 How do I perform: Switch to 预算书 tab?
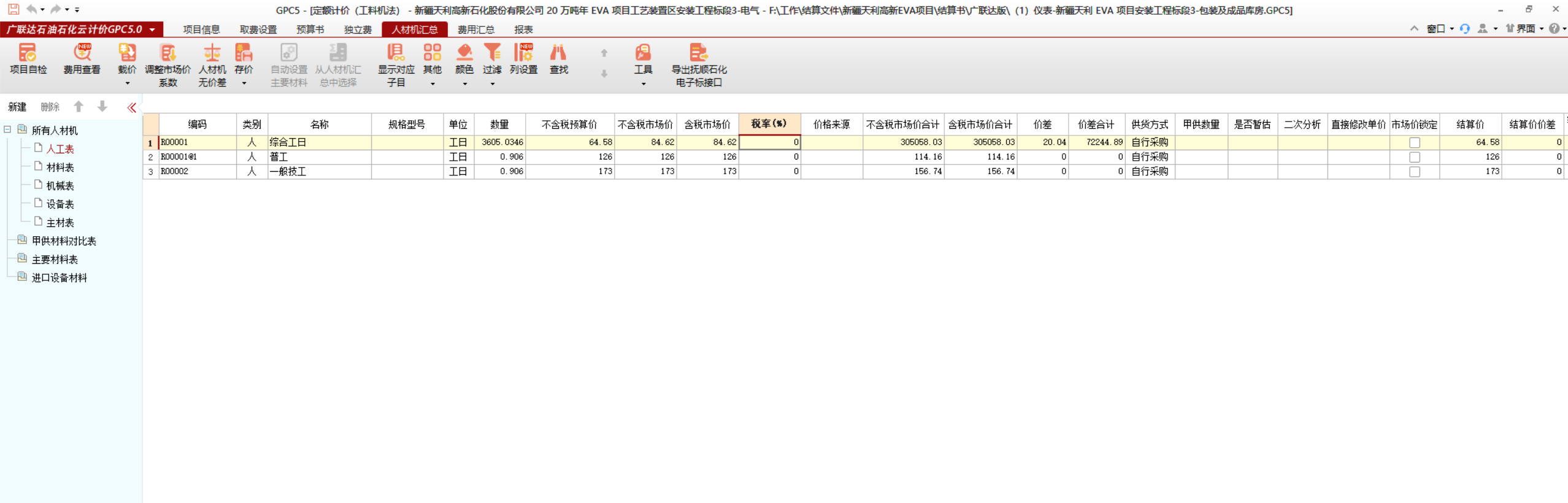310,29
